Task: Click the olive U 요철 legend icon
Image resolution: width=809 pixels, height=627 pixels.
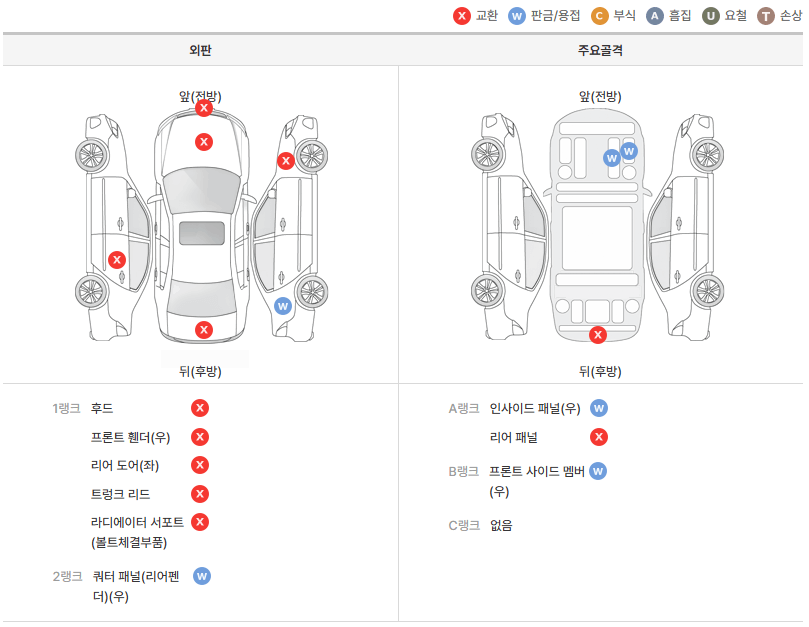Action: (x=711, y=15)
